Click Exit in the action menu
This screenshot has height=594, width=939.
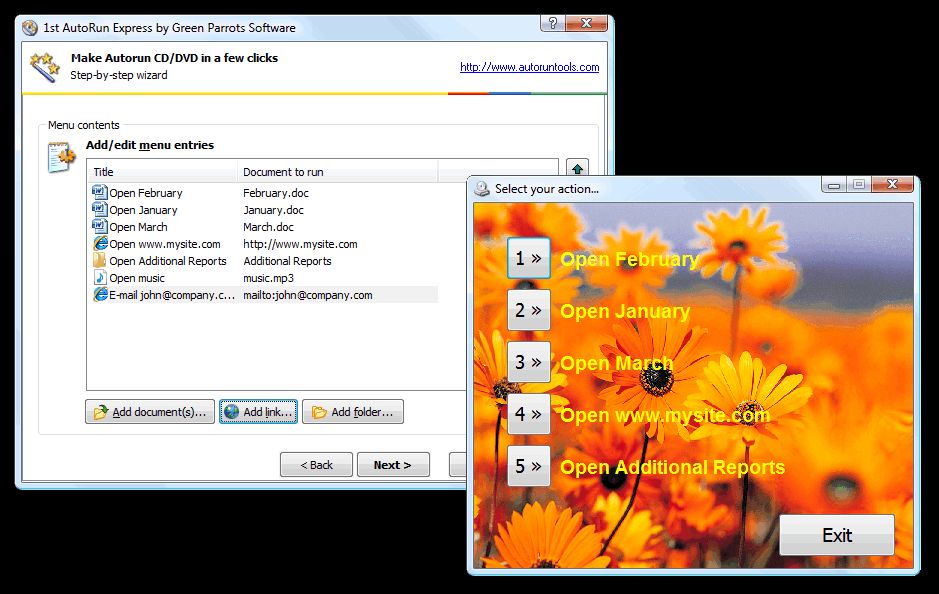pos(836,535)
